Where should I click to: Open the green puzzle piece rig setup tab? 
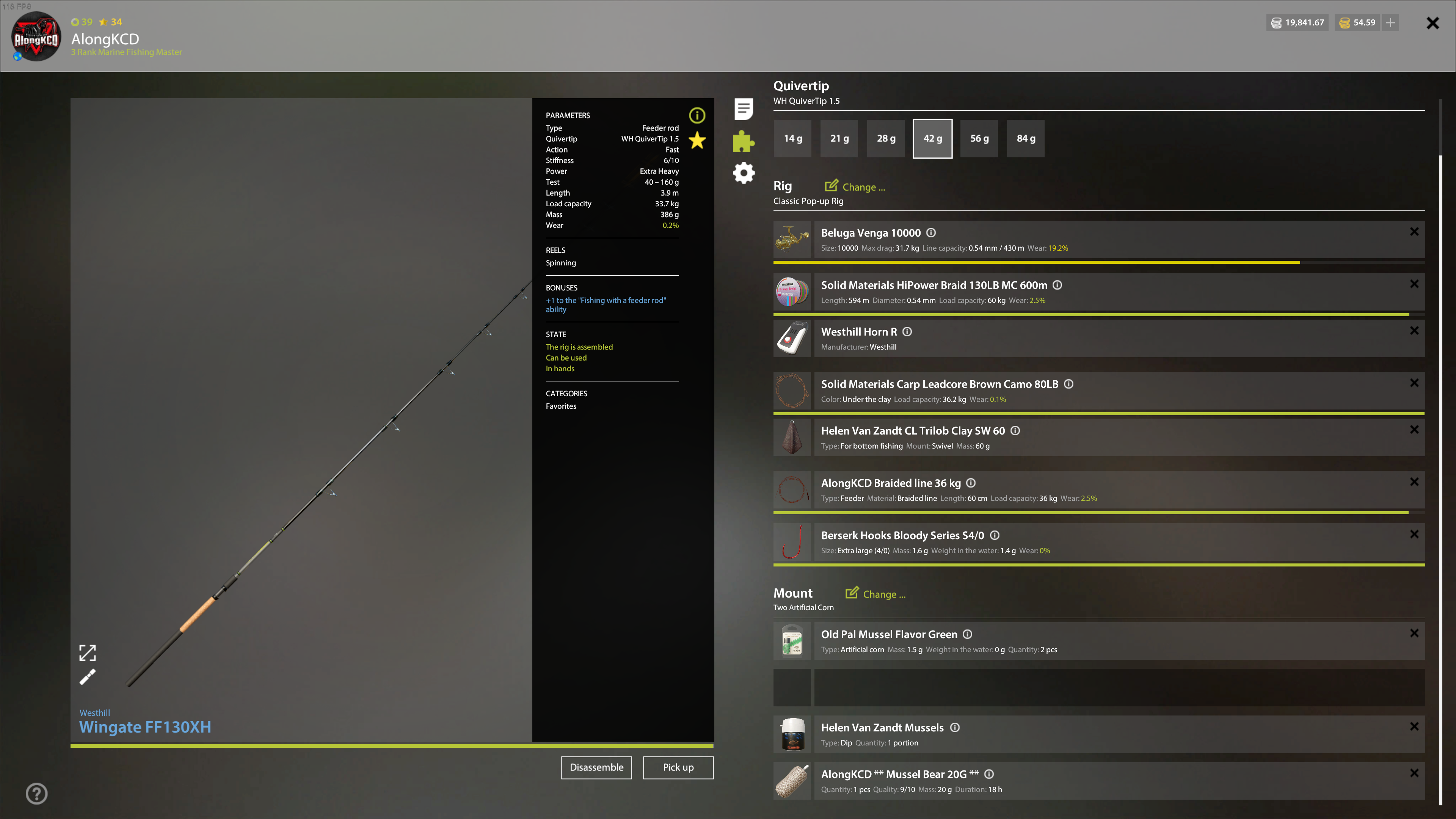point(744,141)
